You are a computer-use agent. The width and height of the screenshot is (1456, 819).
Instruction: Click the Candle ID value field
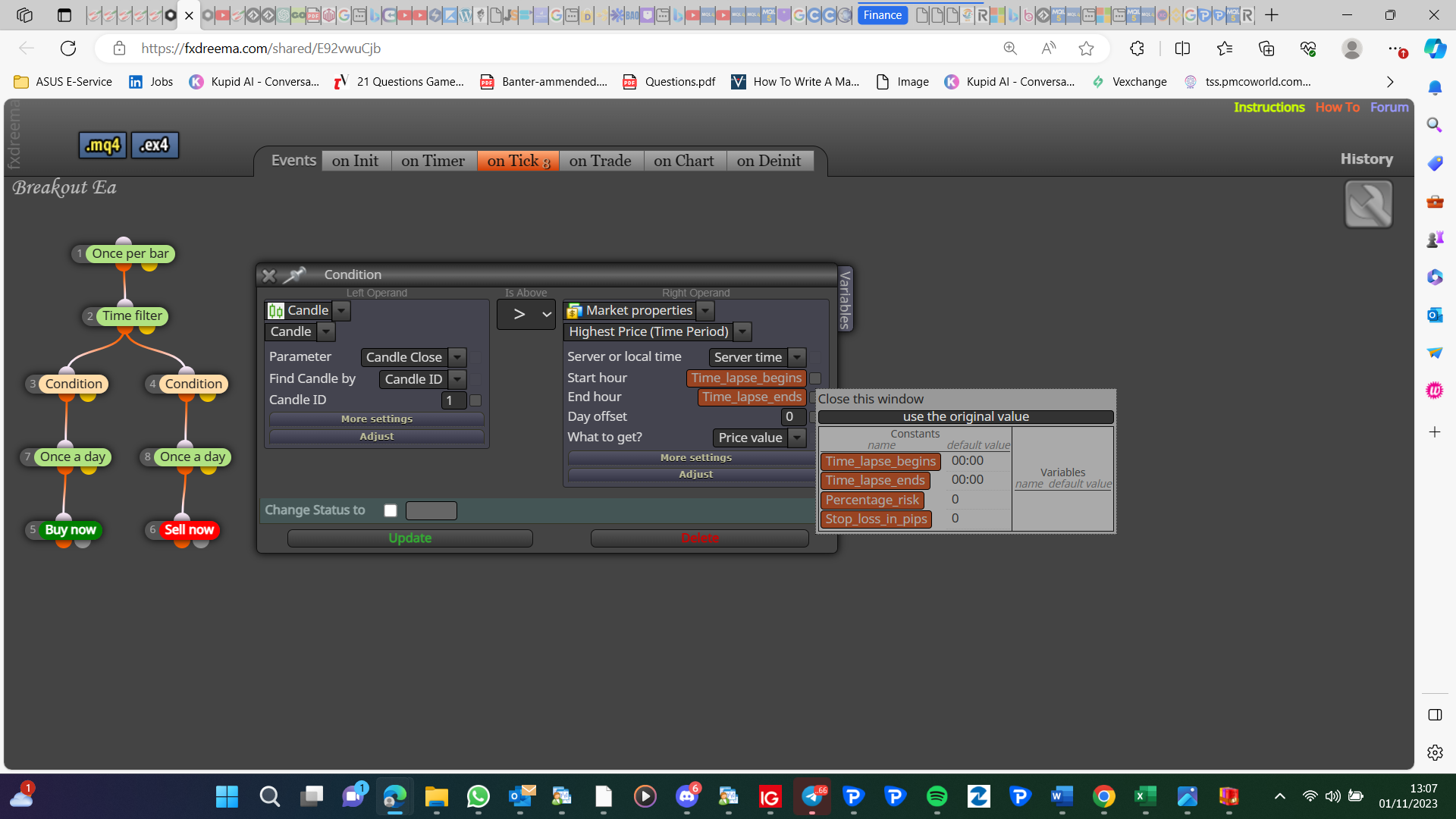pyautogui.click(x=453, y=400)
